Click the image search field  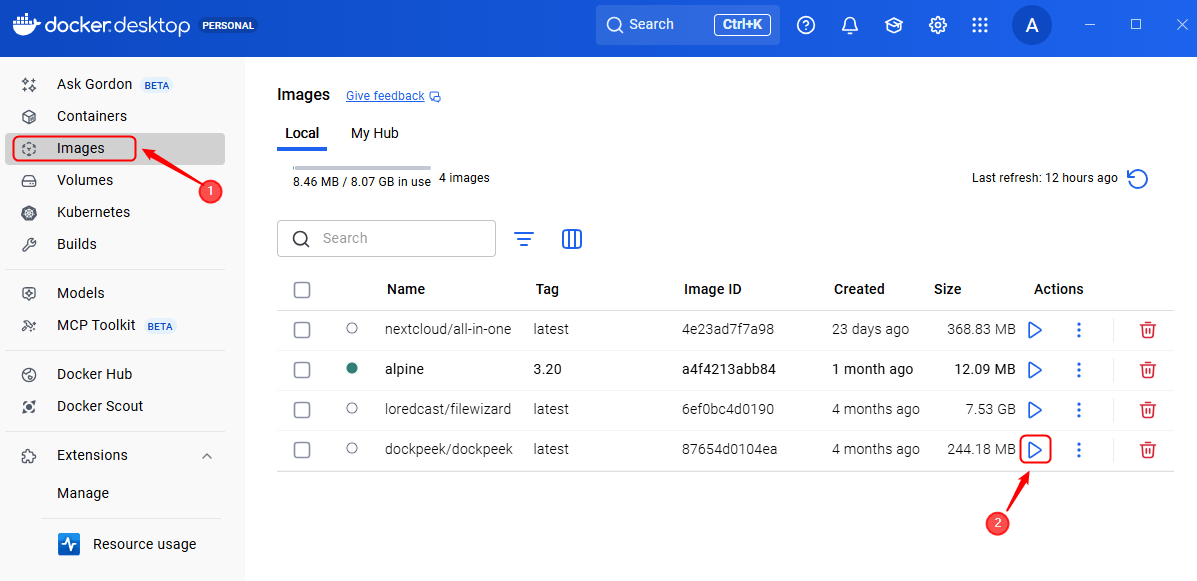387,238
